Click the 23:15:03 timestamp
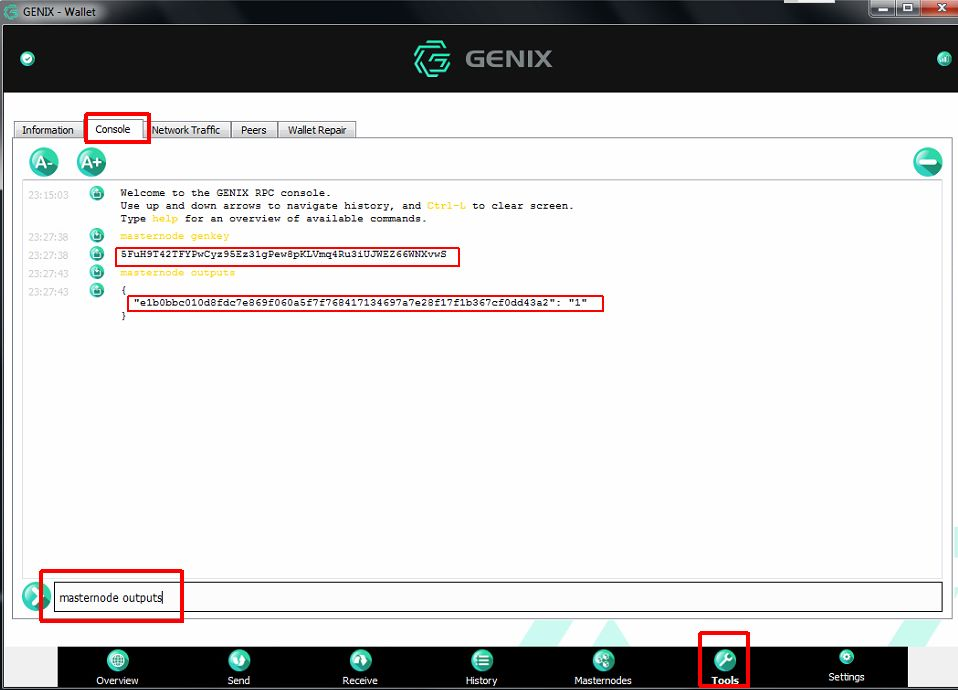This screenshot has height=690, width=958. coord(48,195)
